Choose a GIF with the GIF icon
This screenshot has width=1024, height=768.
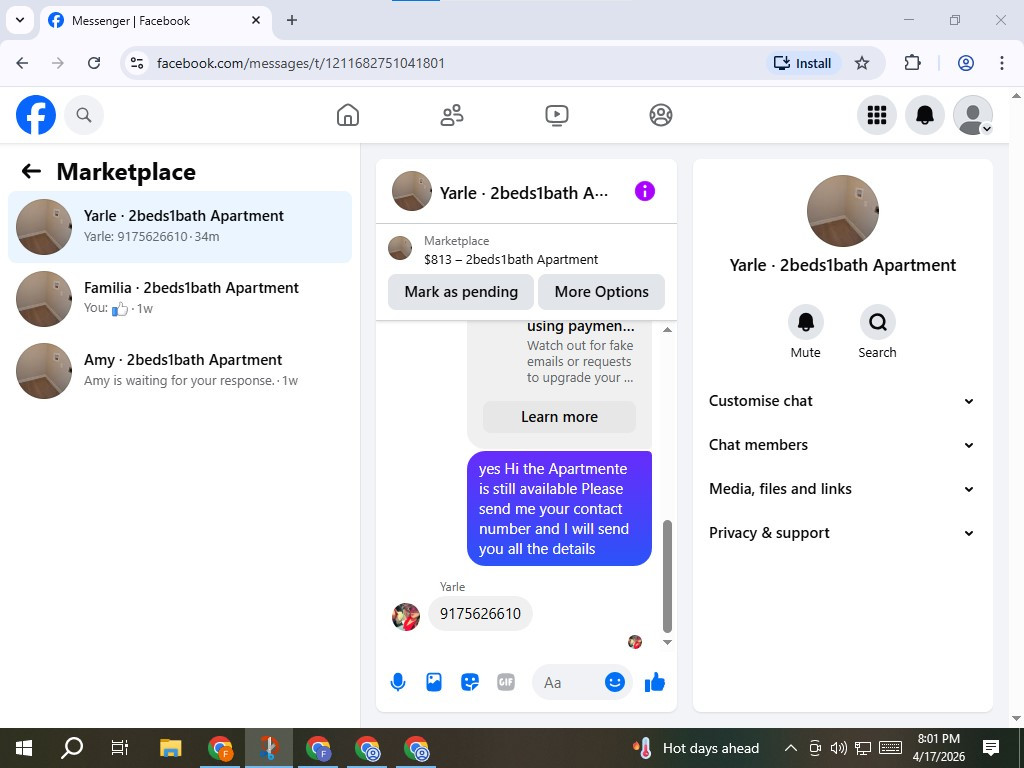[505, 682]
